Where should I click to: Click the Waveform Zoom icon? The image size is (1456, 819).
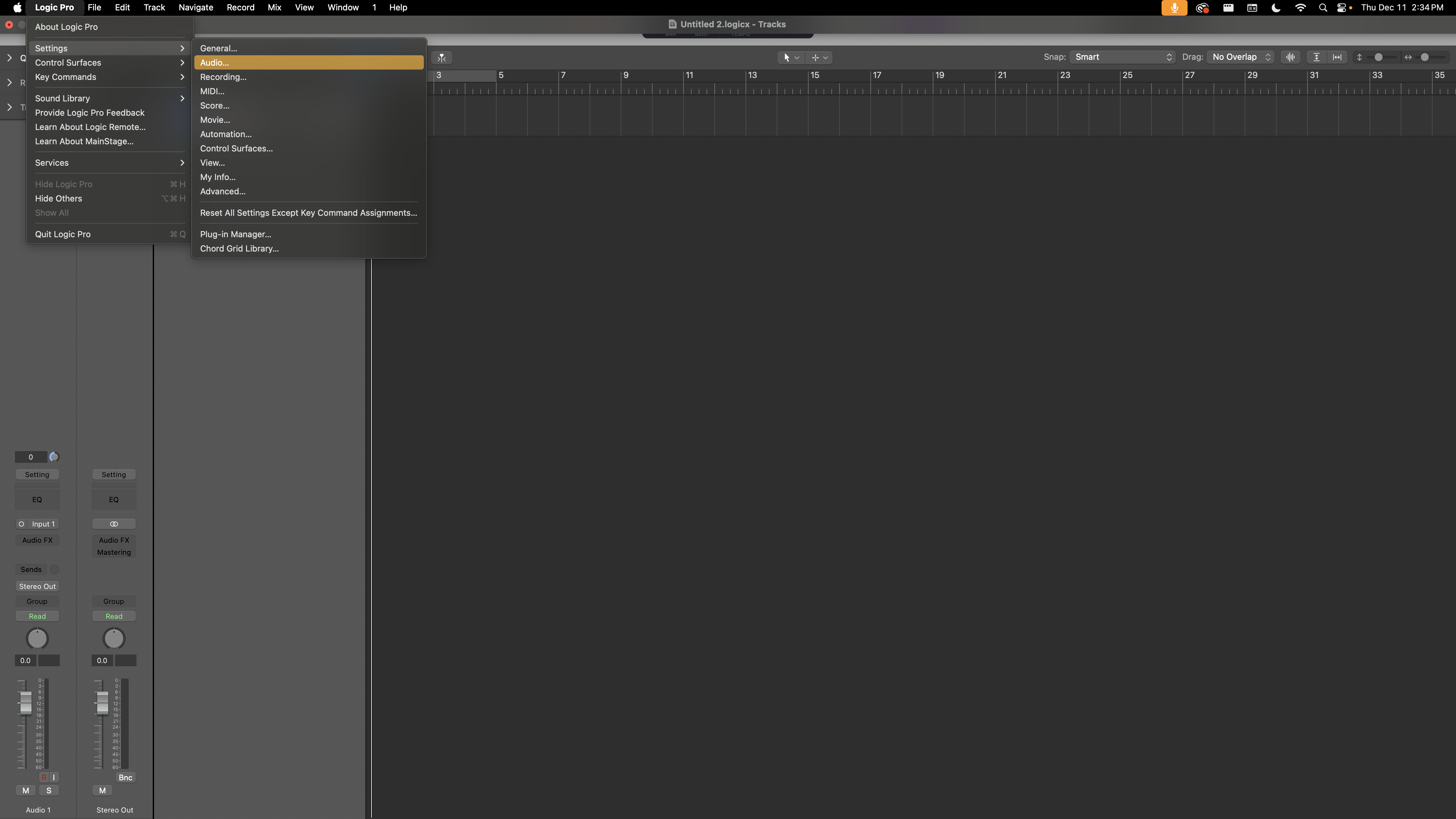[1290, 57]
